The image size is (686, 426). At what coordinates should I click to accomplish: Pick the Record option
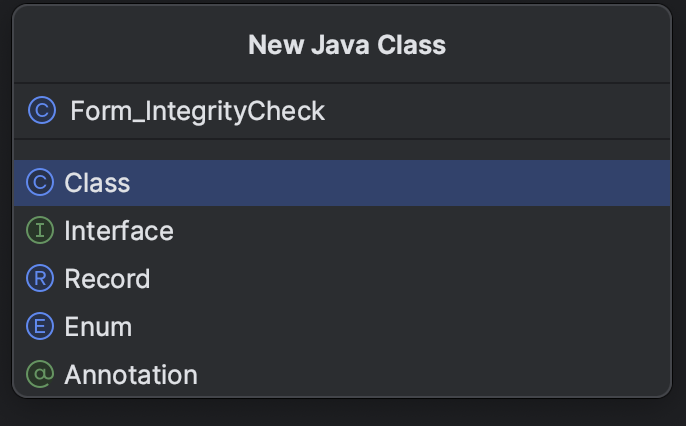107,279
